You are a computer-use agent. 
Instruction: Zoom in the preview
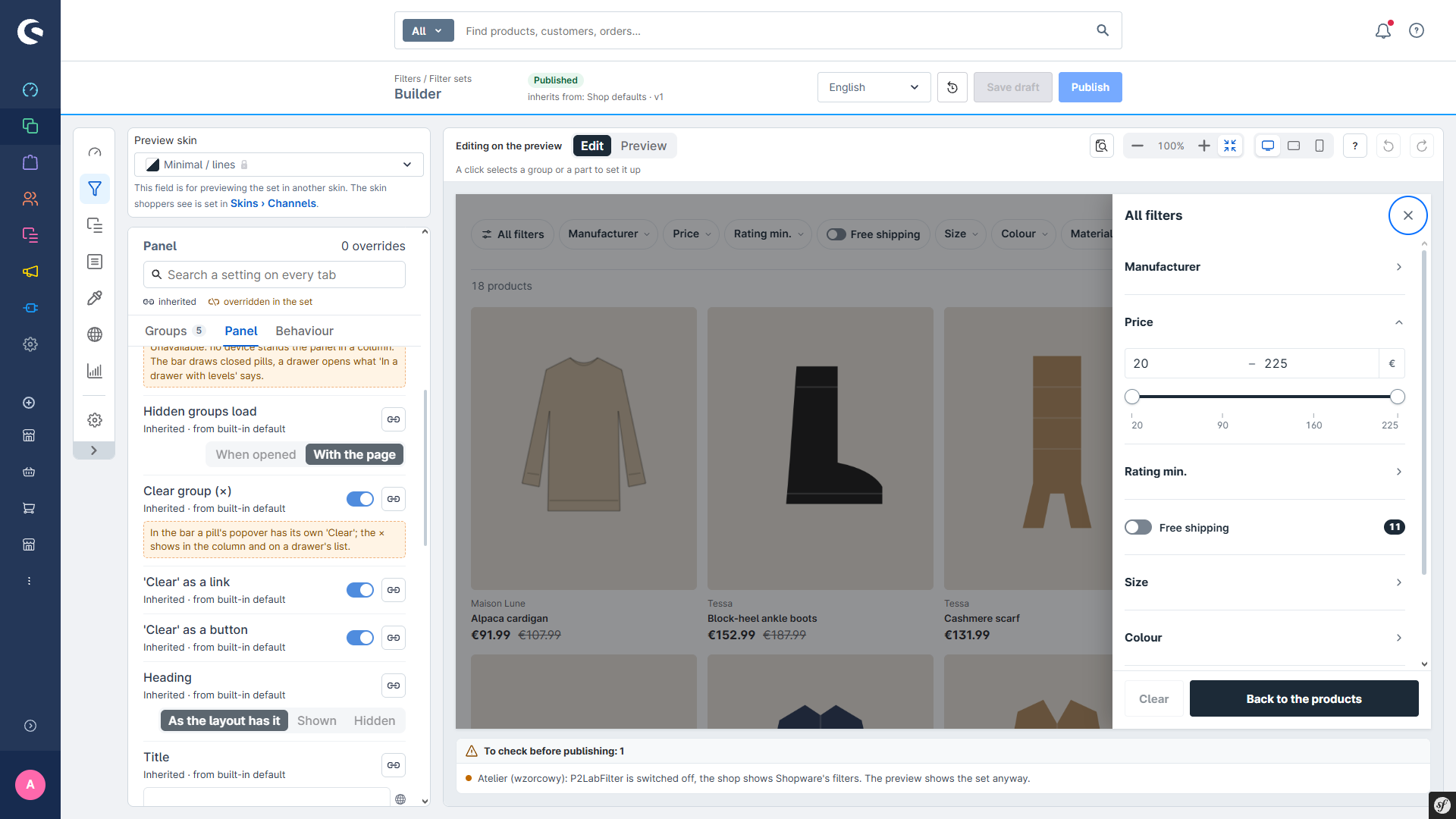point(1204,146)
